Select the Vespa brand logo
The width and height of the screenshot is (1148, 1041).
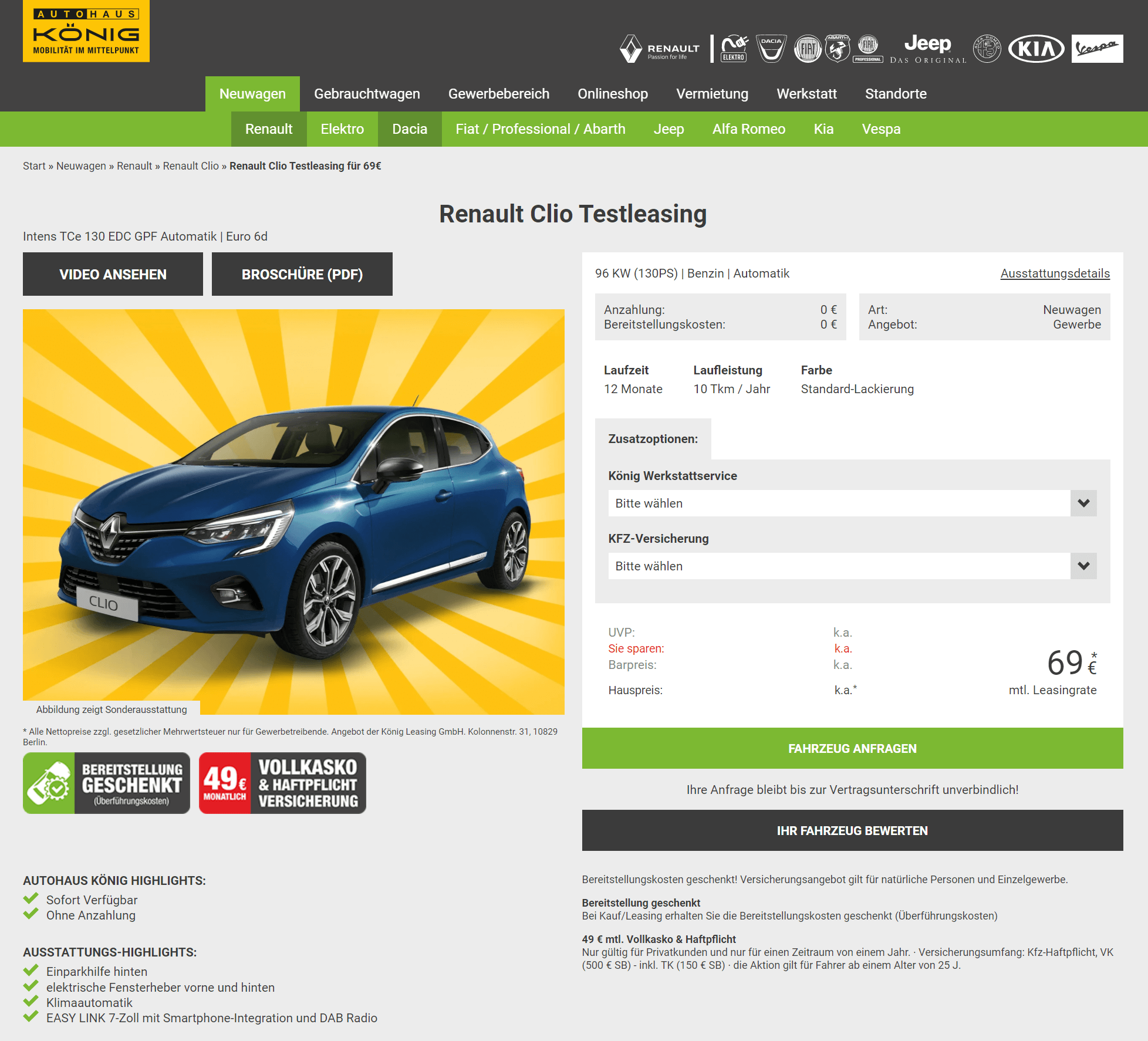coord(1097,49)
